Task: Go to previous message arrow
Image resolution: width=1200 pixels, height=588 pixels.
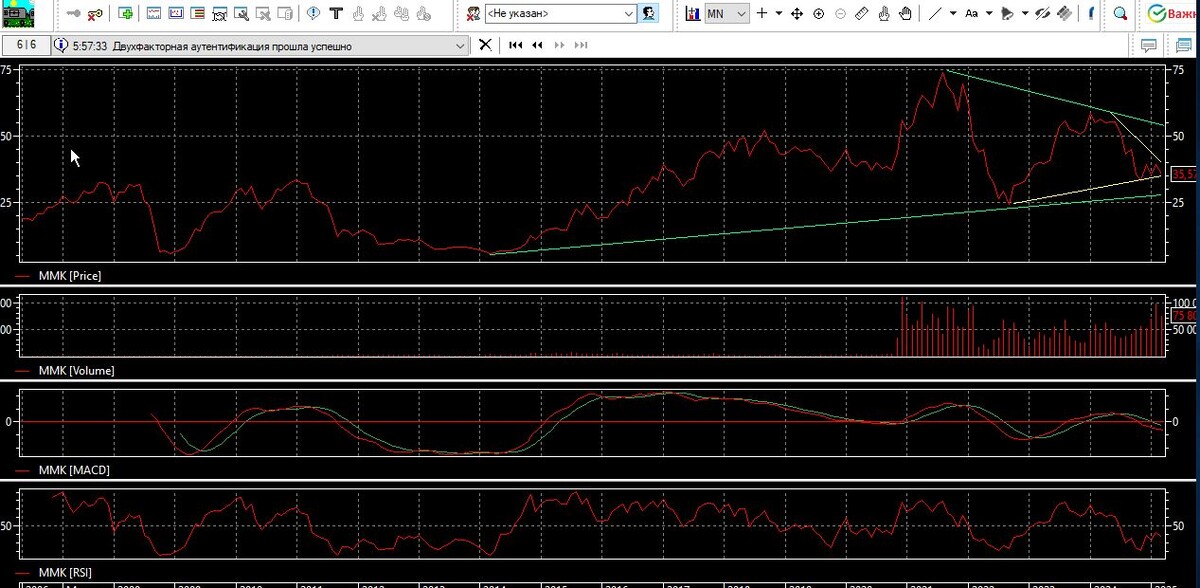Action: (537, 46)
